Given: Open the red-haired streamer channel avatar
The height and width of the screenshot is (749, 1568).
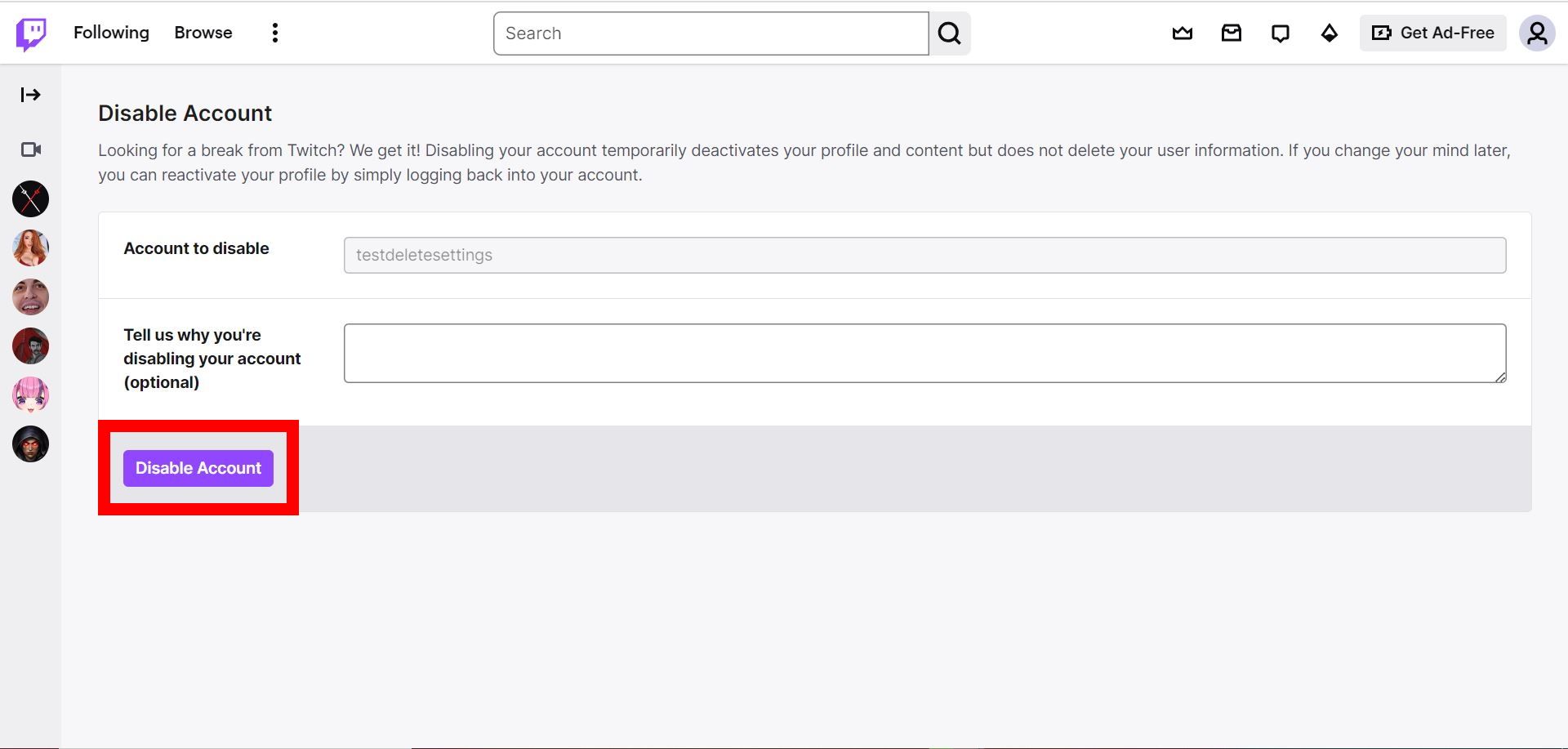Looking at the screenshot, I should click(30, 247).
